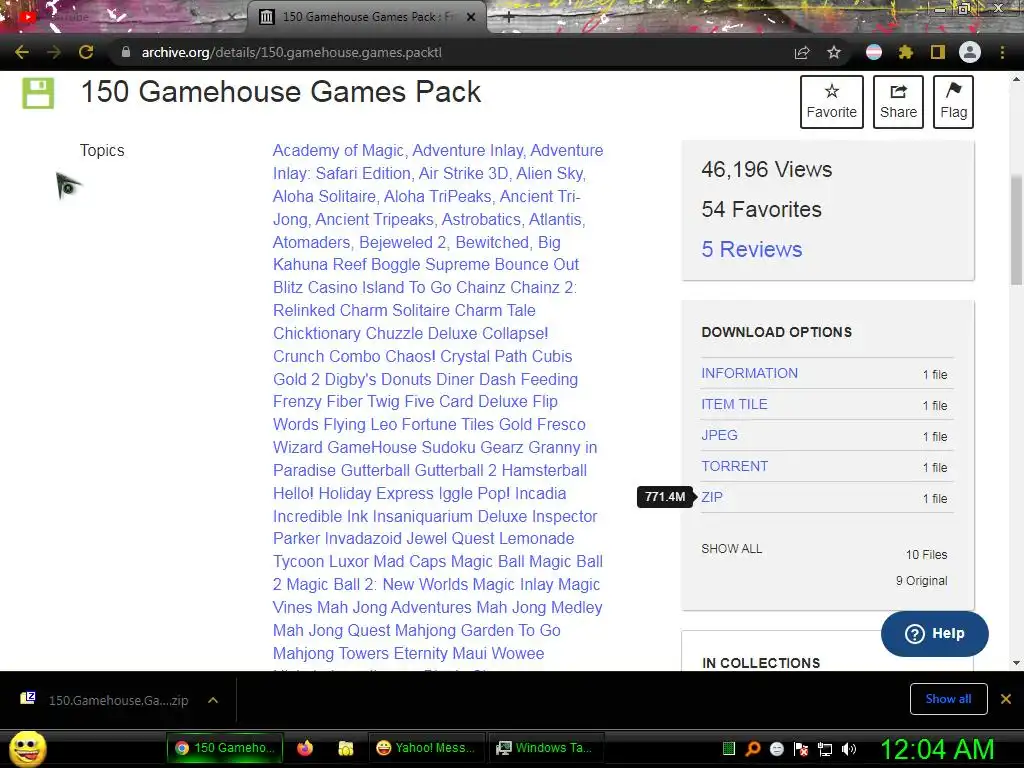Image resolution: width=1024 pixels, height=768 pixels.
Task: Switch to the YouTube browser tab
Action: [x=124, y=17]
